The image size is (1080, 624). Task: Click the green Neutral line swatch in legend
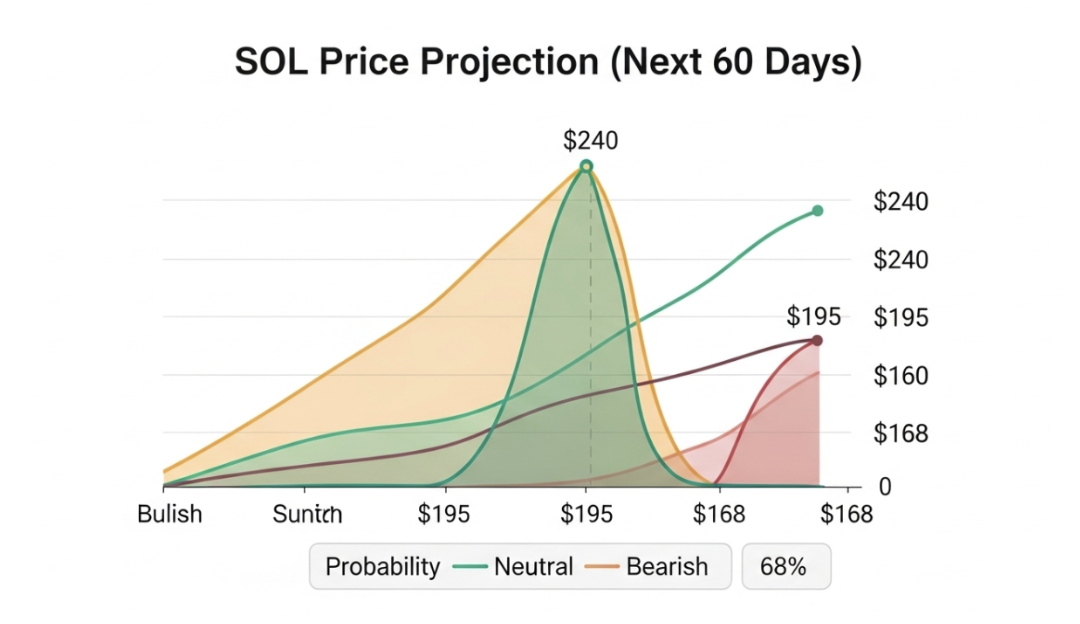468,567
